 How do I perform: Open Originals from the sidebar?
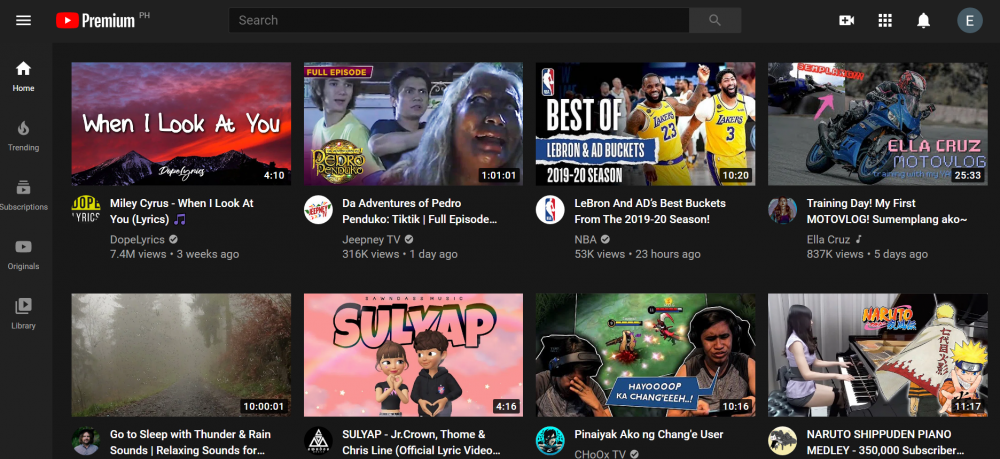pyautogui.click(x=24, y=254)
